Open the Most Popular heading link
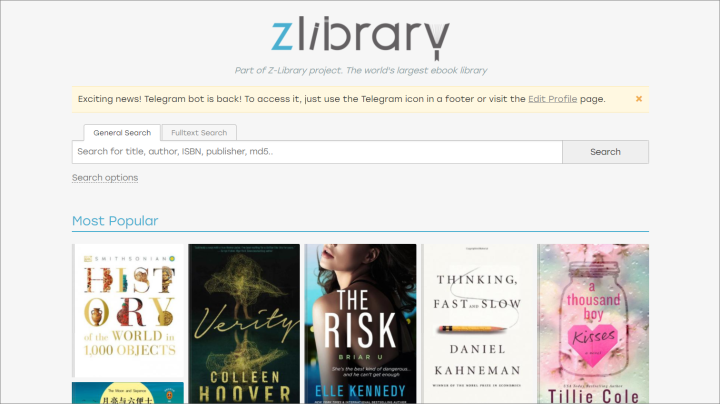The image size is (720, 404). (115, 221)
